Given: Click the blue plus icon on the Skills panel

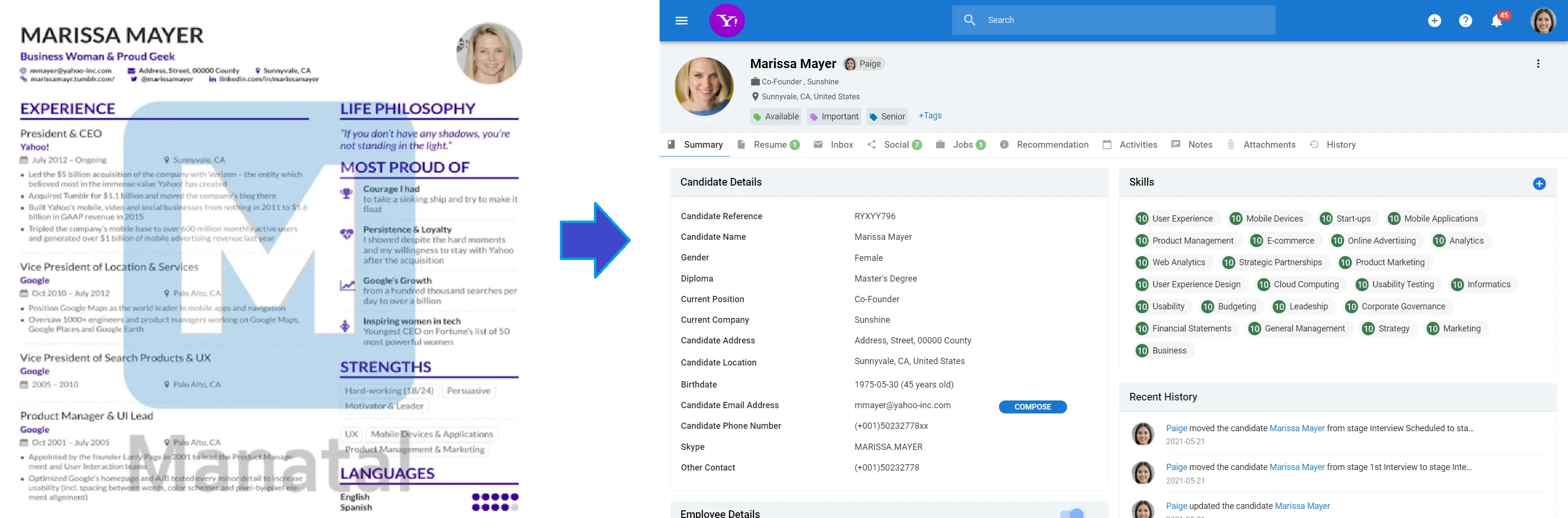Looking at the screenshot, I should [x=1540, y=183].
